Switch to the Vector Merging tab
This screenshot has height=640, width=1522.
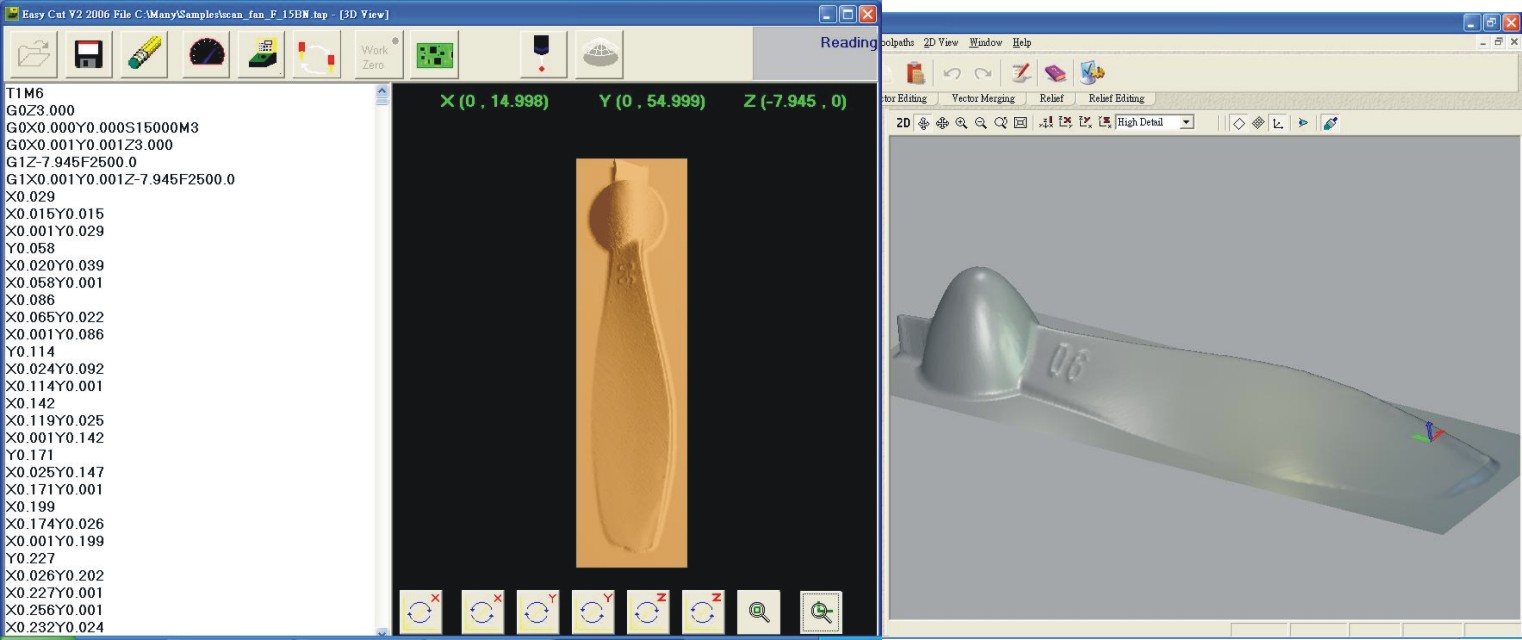(x=982, y=98)
